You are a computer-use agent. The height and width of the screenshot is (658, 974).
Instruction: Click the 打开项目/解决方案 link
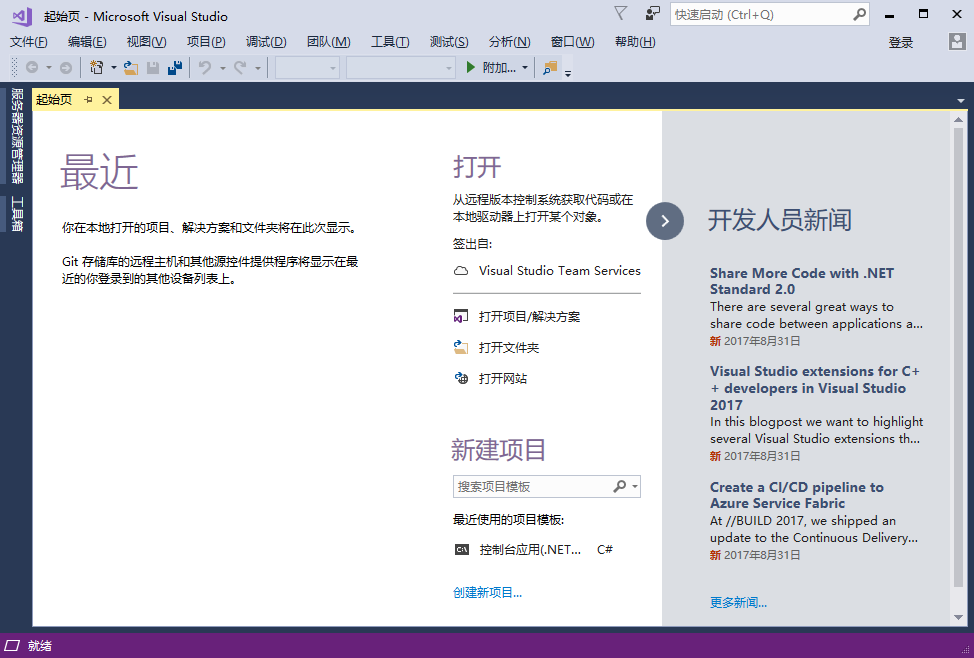(529, 317)
